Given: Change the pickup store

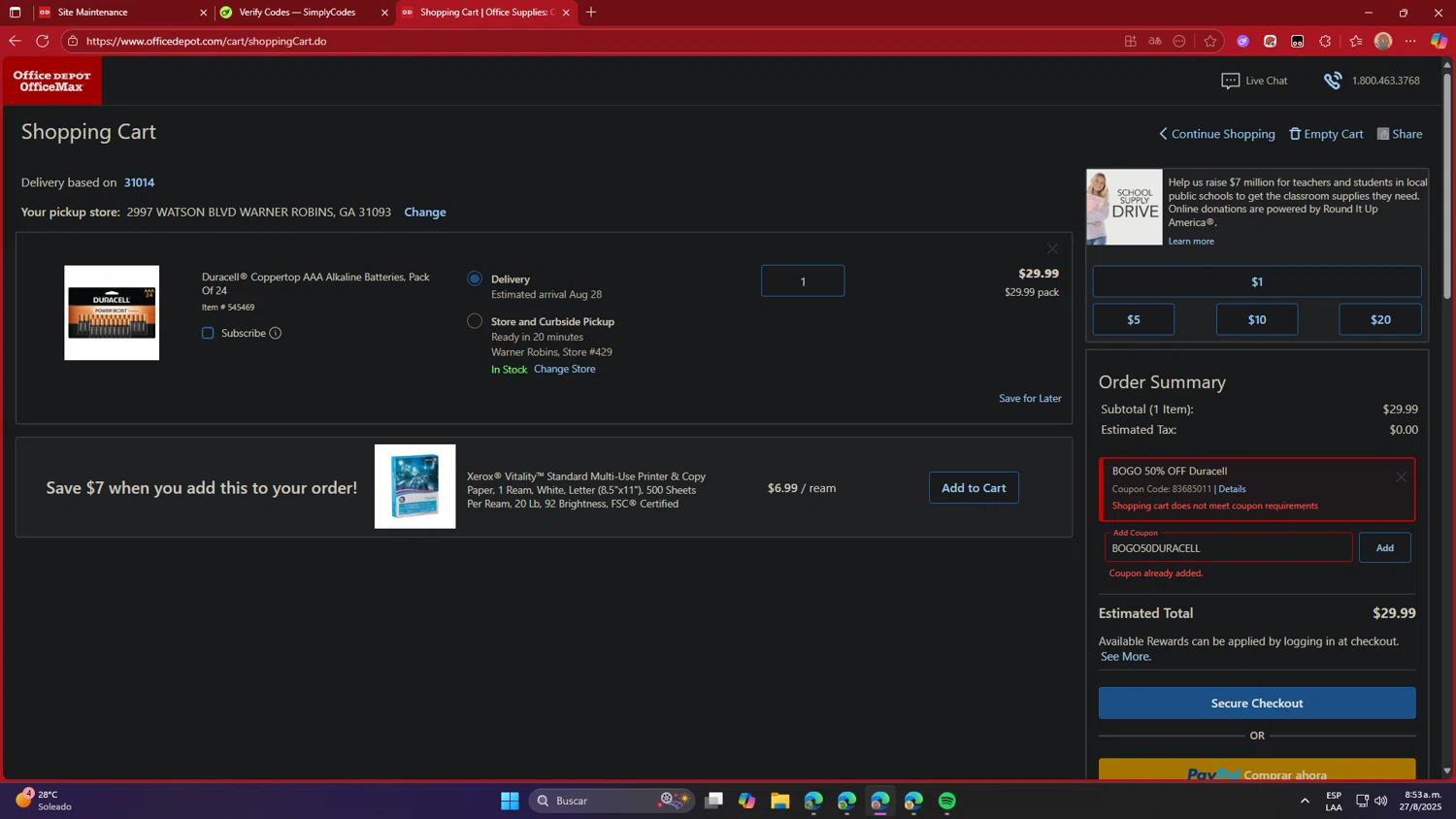Looking at the screenshot, I should (425, 212).
